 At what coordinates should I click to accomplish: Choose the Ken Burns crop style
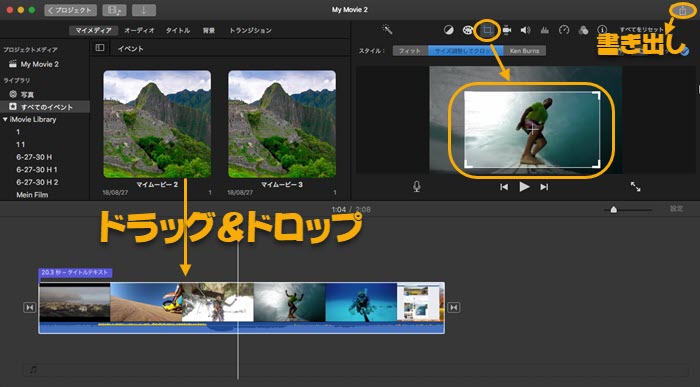pyautogui.click(x=525, y=51)
